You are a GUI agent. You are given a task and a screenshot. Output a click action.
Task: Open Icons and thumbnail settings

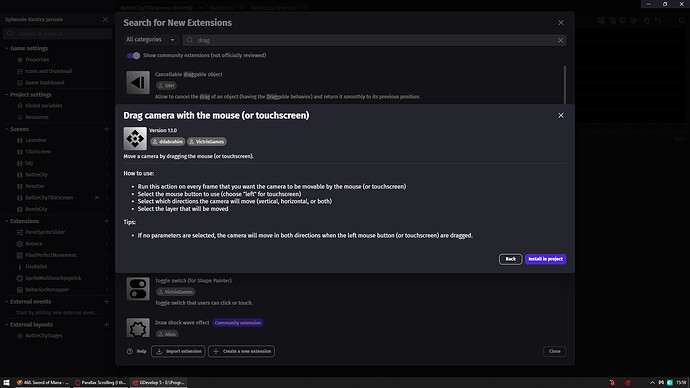tap(48, 71)
